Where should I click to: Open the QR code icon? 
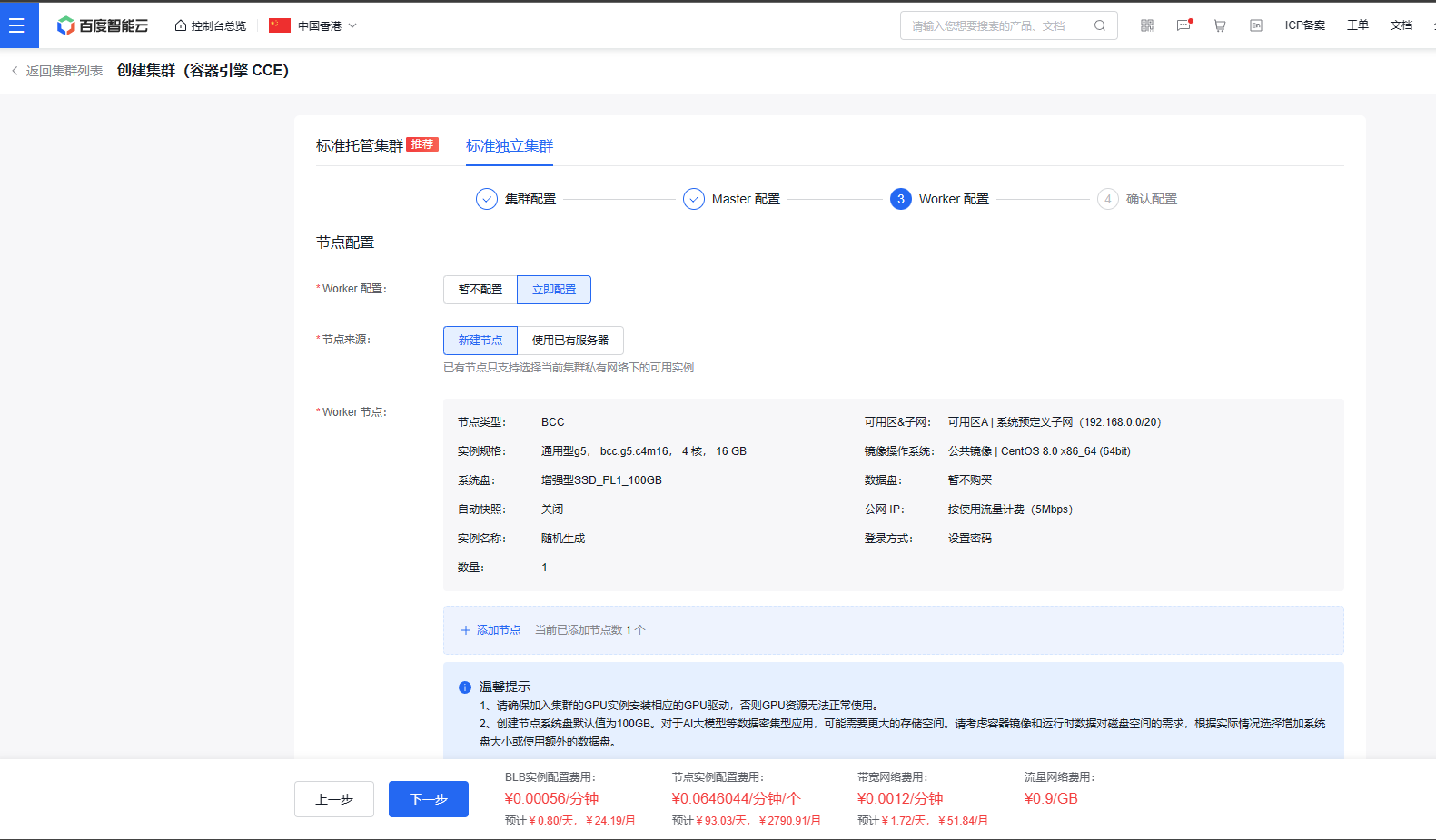click(1147, 25)
